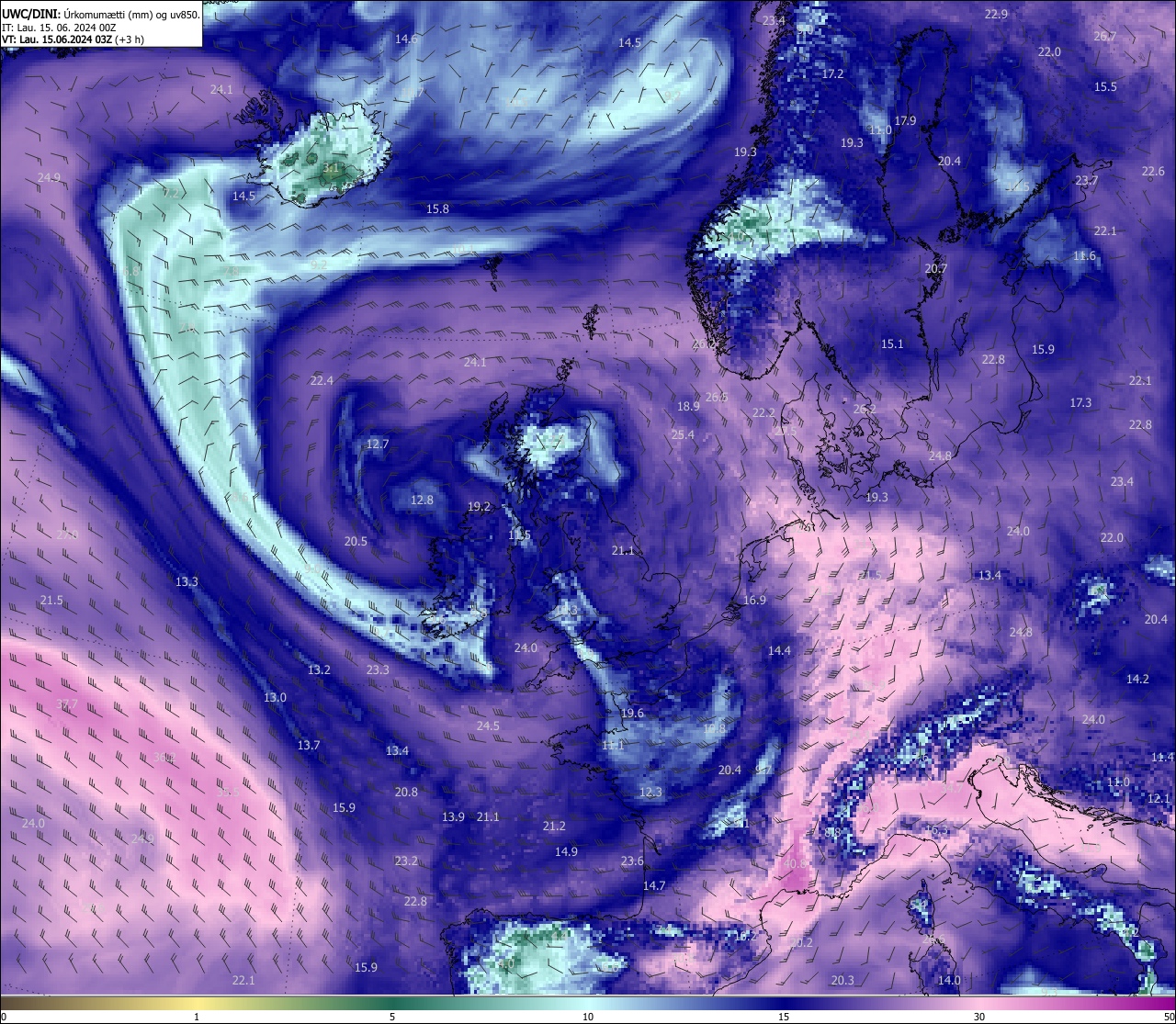Click the colour scale tick label '10'
Image resolution: width=1176 pixels, height=1024 pixels.
[587, 1016]
